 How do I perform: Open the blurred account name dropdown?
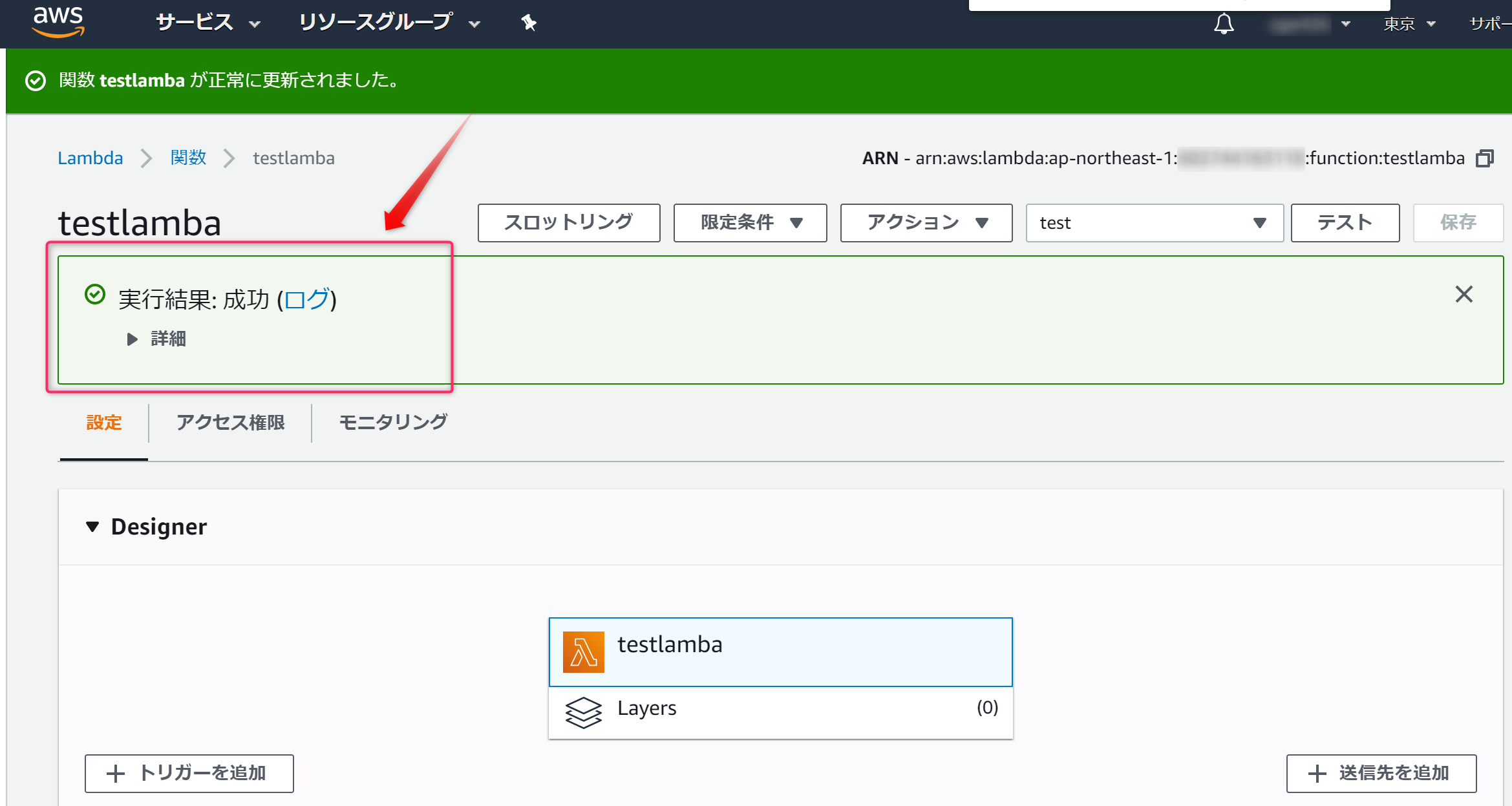[1310, 25]
